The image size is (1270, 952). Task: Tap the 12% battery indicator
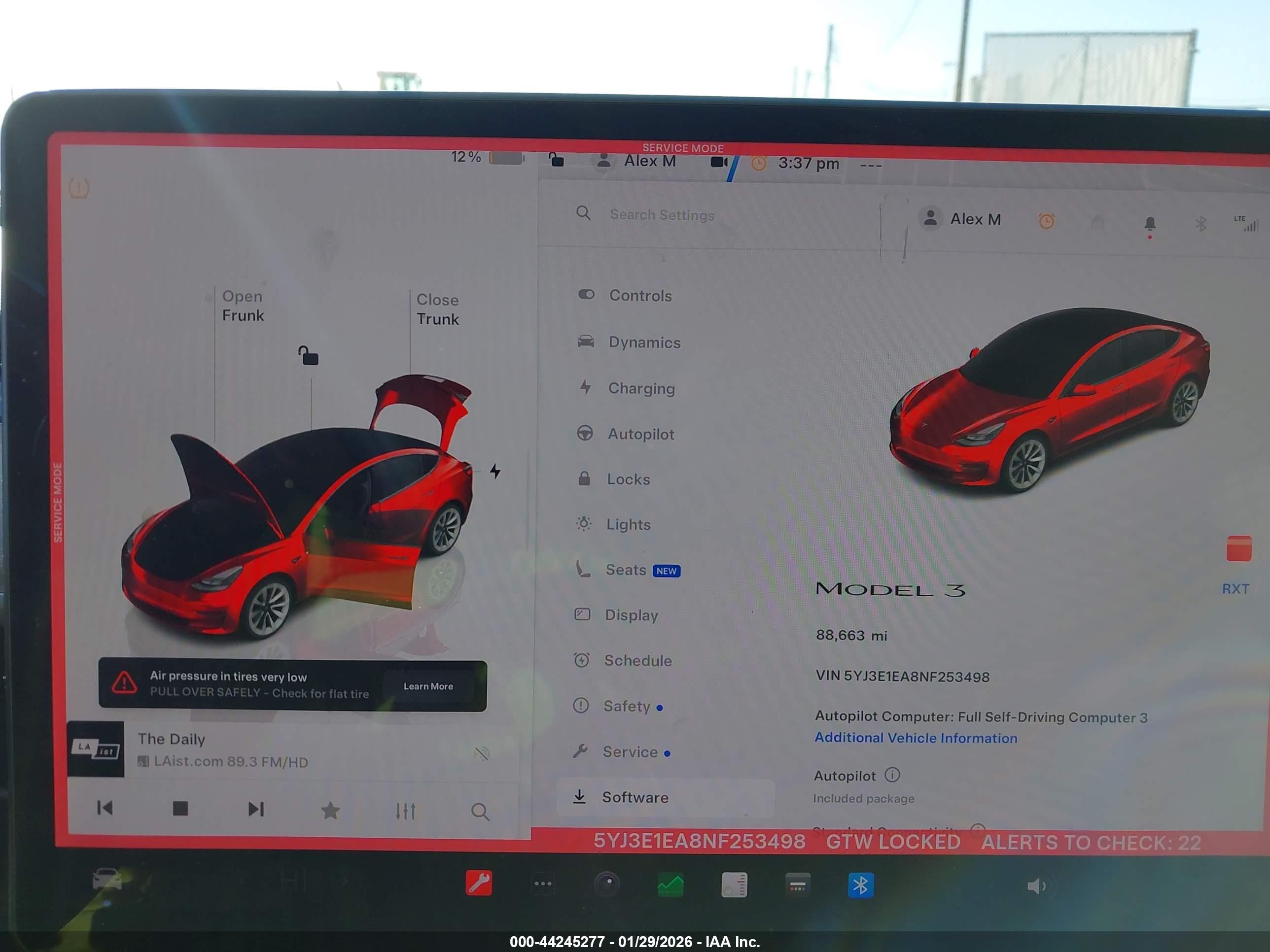click(487, 157)
